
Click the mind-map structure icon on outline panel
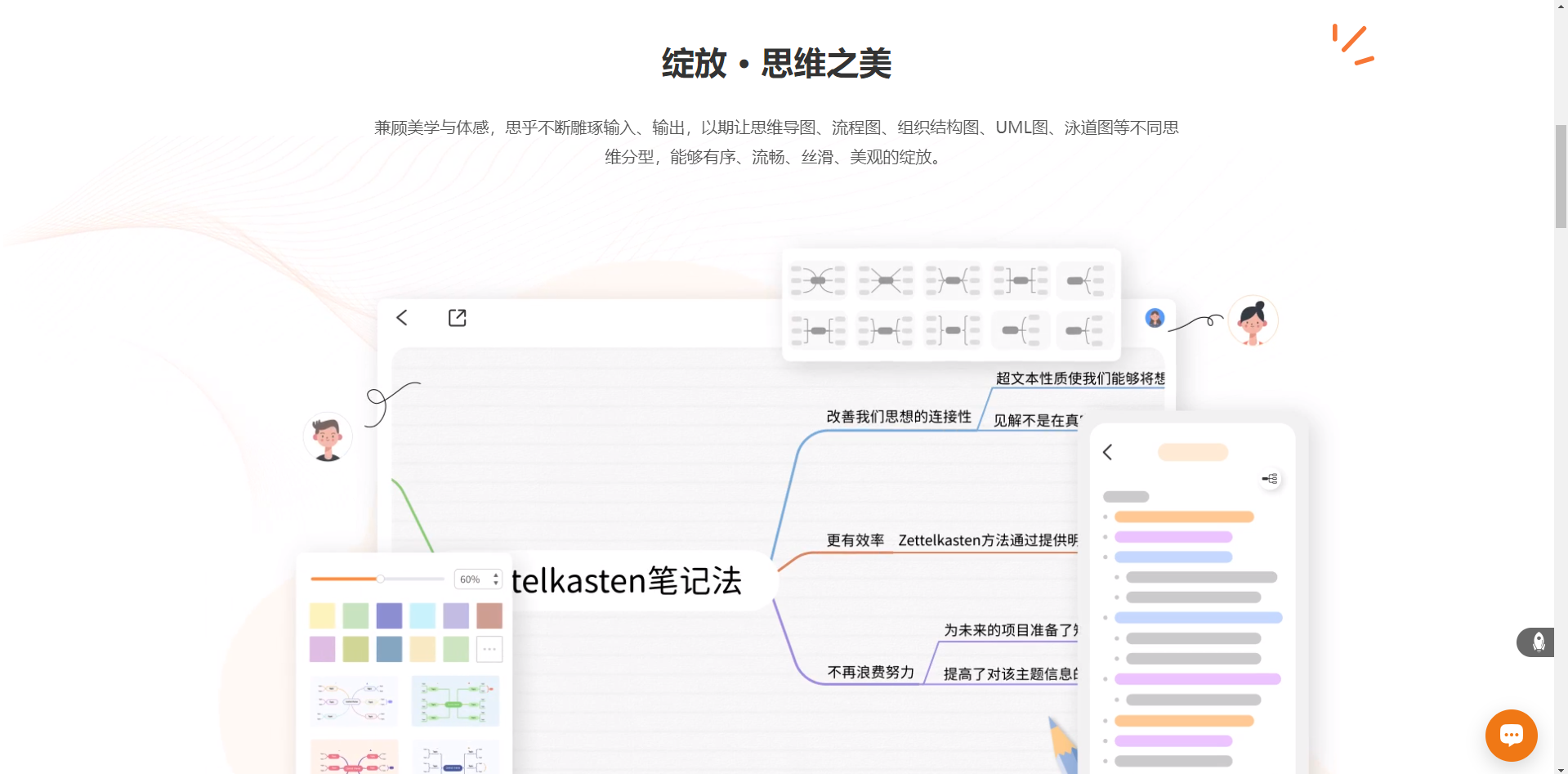click(x=1271, y=478)
